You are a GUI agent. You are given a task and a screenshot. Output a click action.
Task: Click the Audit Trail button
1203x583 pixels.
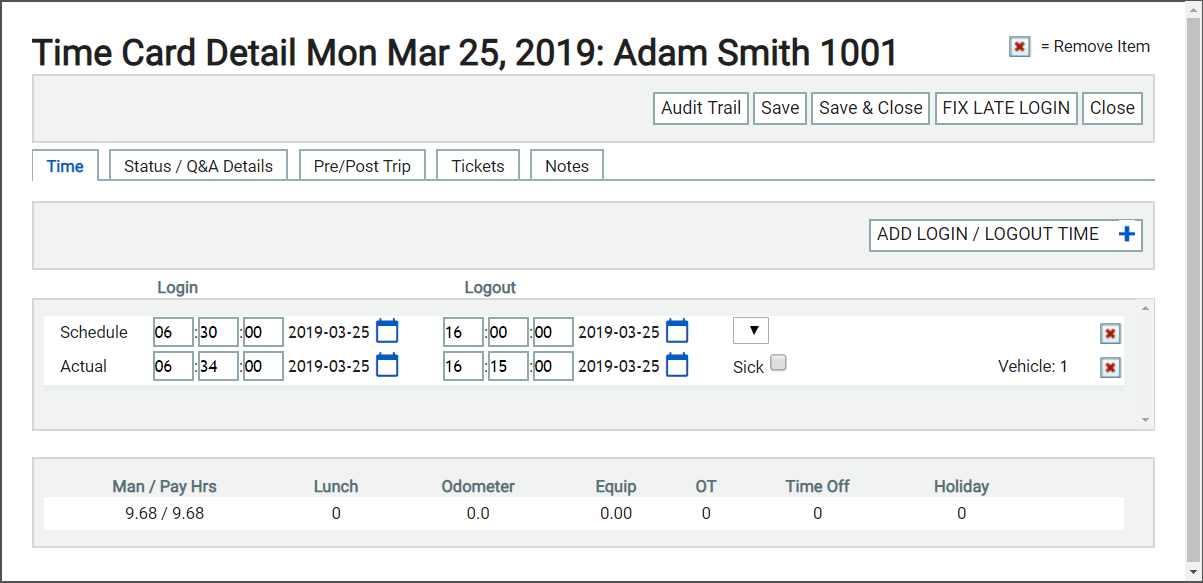point(701,108)
